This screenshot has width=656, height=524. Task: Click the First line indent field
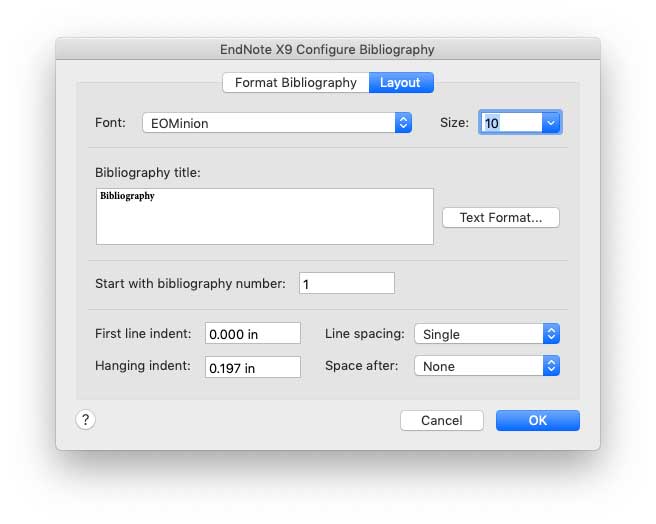pyautogui.click(x=253, y=334)
